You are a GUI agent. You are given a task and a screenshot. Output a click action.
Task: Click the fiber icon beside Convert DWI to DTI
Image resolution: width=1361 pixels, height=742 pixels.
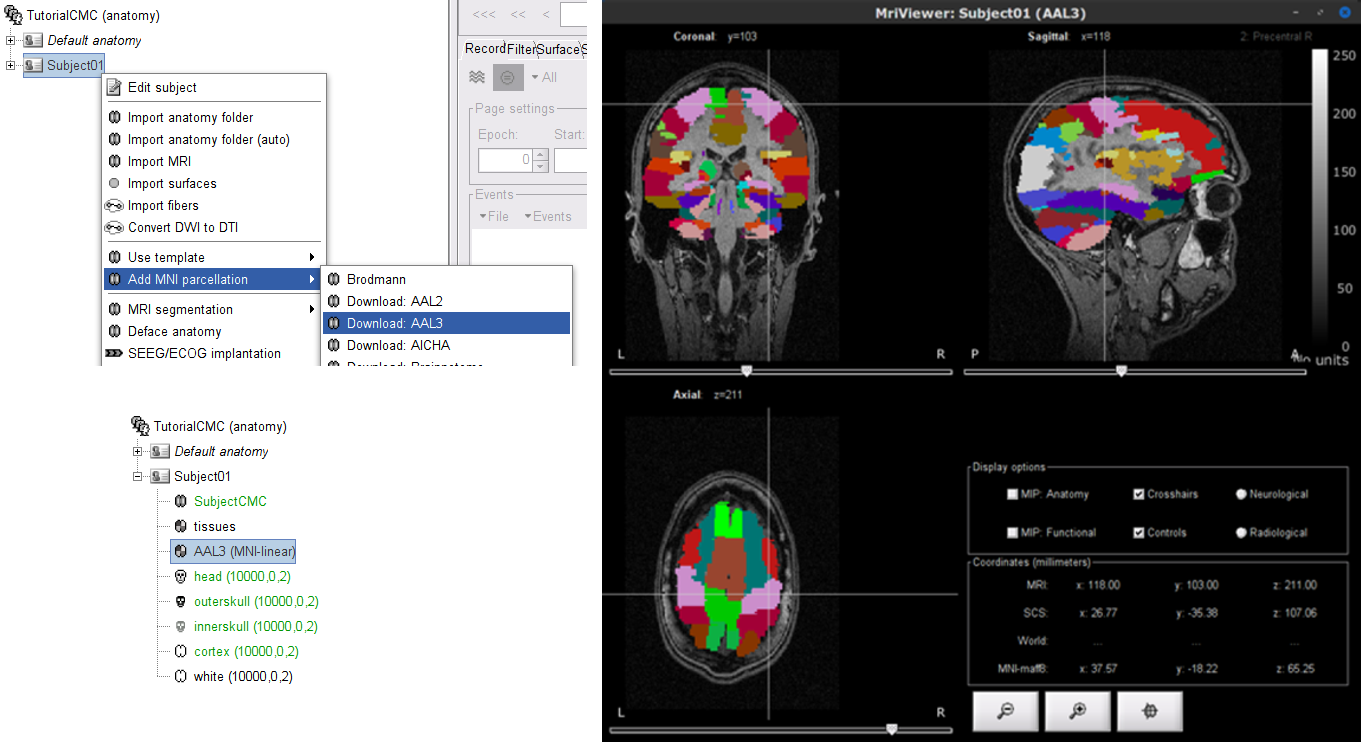114,227
